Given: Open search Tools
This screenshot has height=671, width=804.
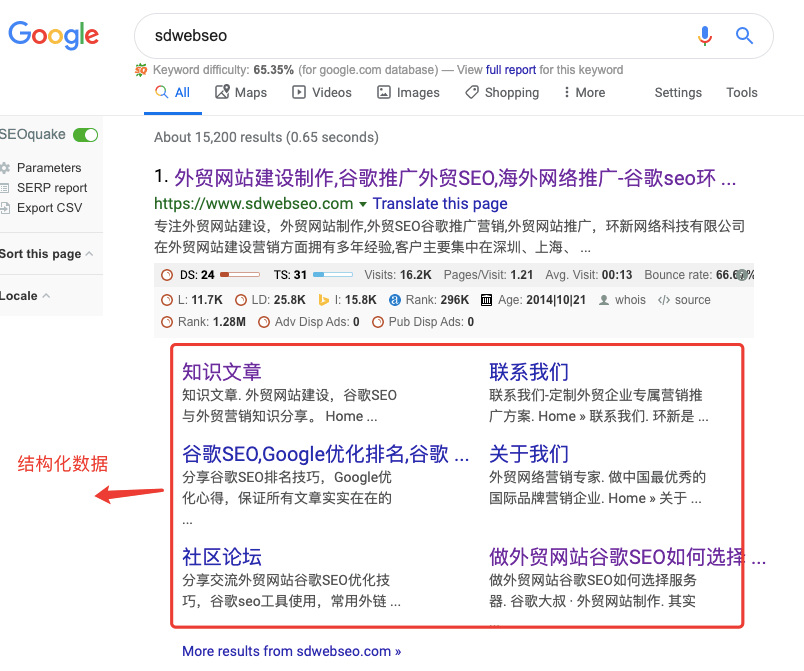Looking at the screenshot, I should click(x=741, y=92).
